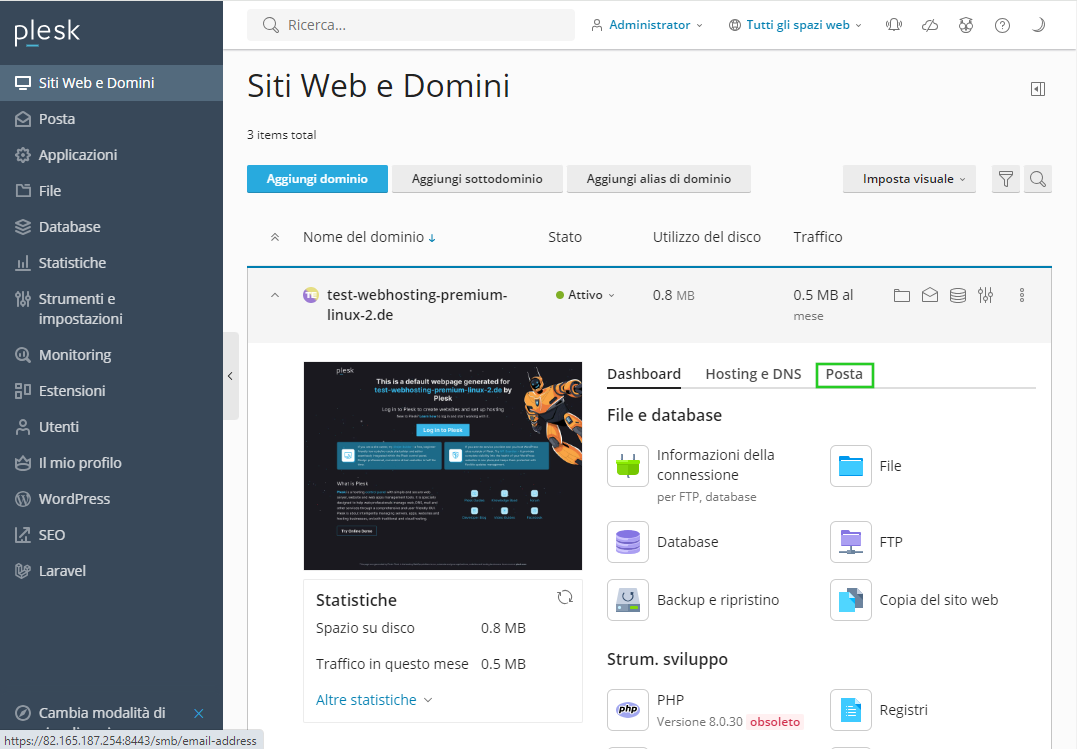
Task: Open domain hosting settings sliders icon
Action: click(986, 295)
